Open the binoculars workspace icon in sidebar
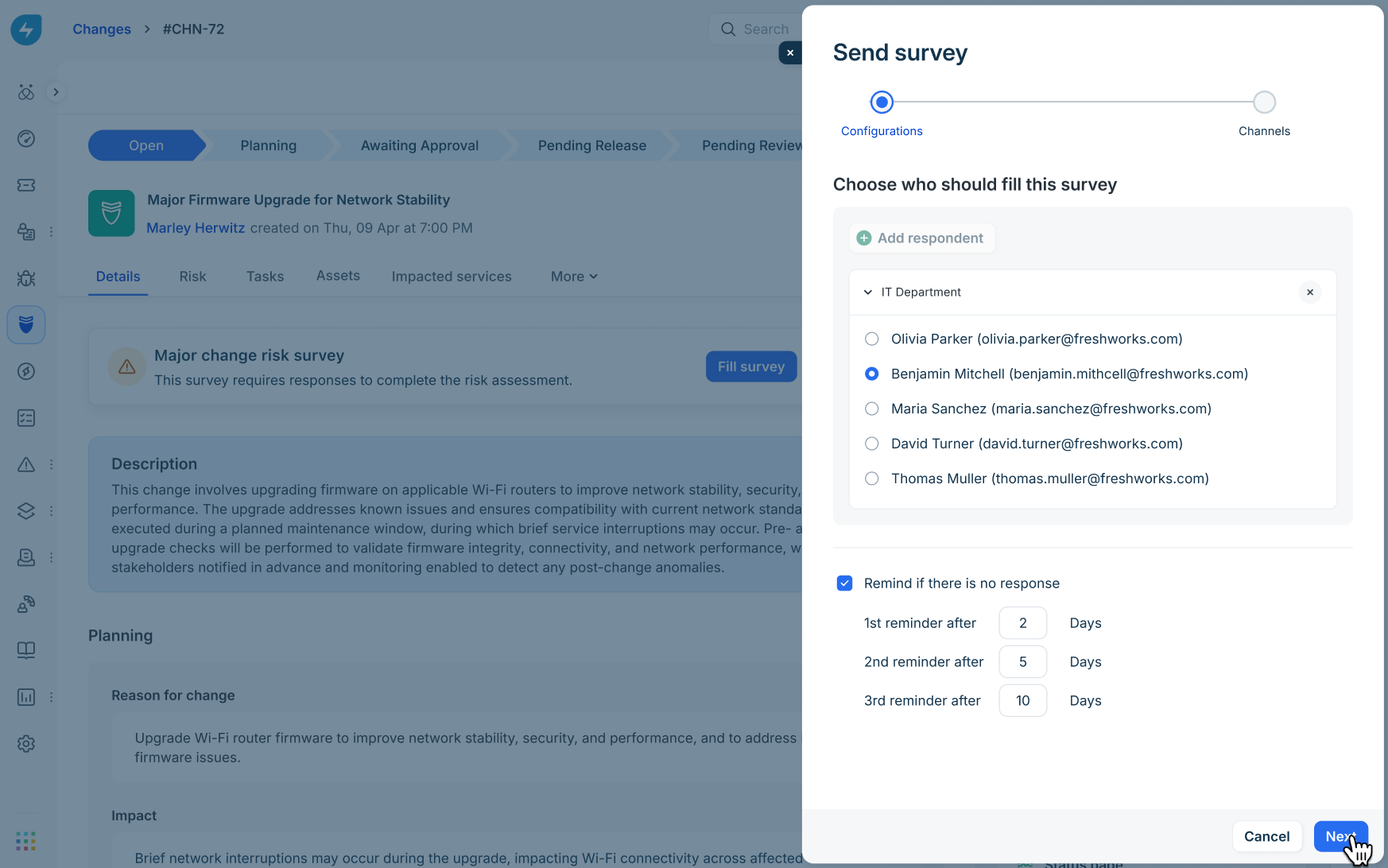Screen dimensions: 1388x868 coord(26,92)
